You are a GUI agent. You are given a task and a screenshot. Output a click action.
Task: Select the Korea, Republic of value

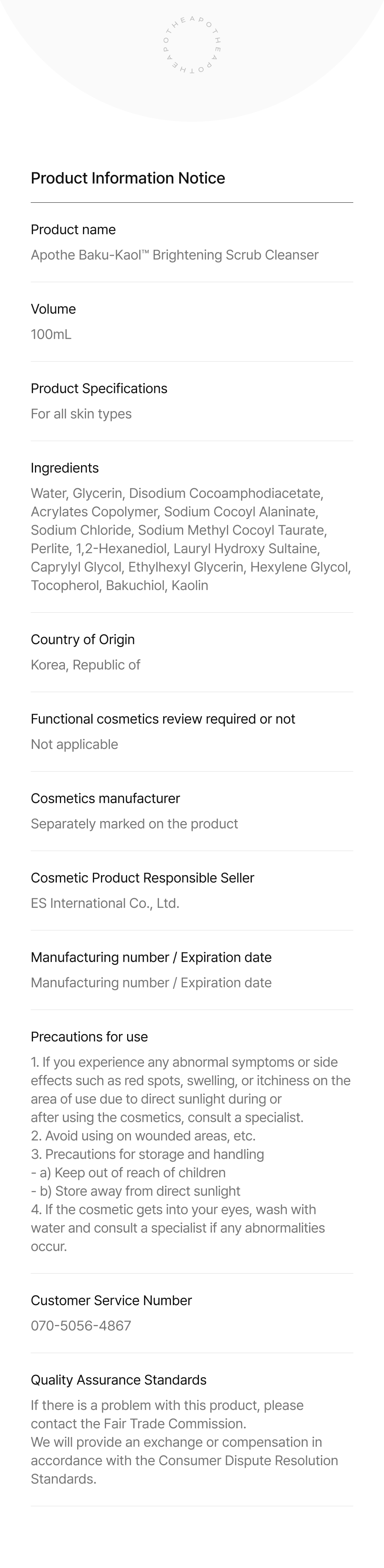pos(85,665)
